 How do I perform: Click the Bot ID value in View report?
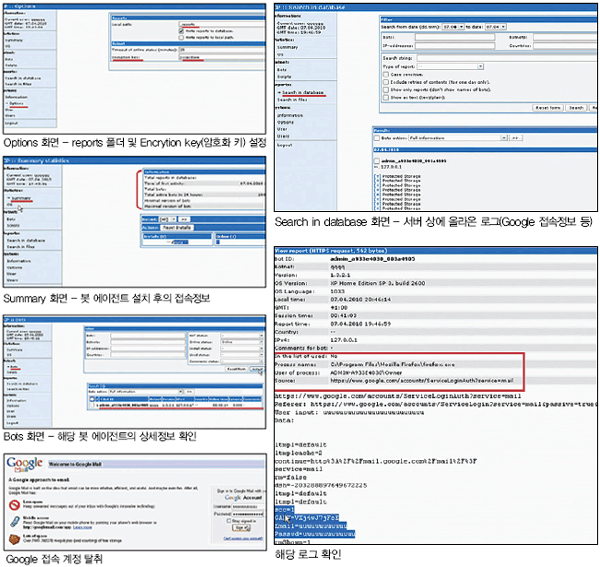pos(372,259)
